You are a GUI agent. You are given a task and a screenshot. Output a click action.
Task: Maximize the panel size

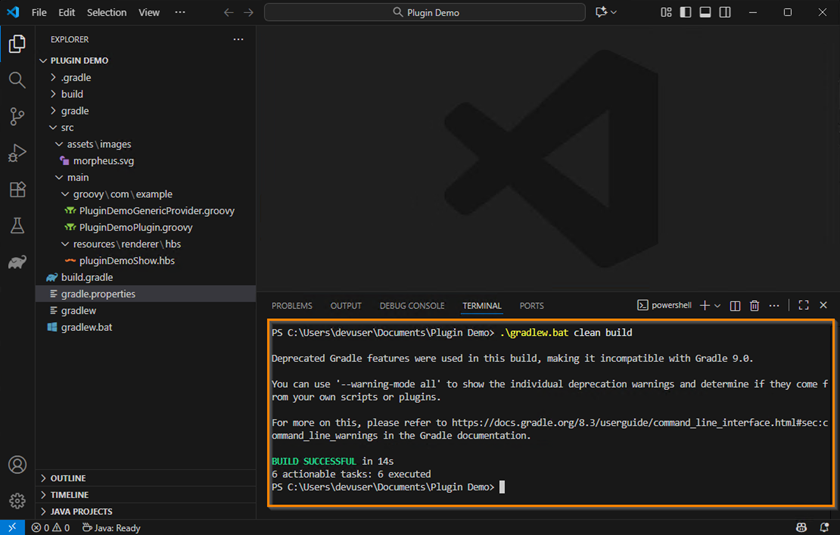[804, 305]
